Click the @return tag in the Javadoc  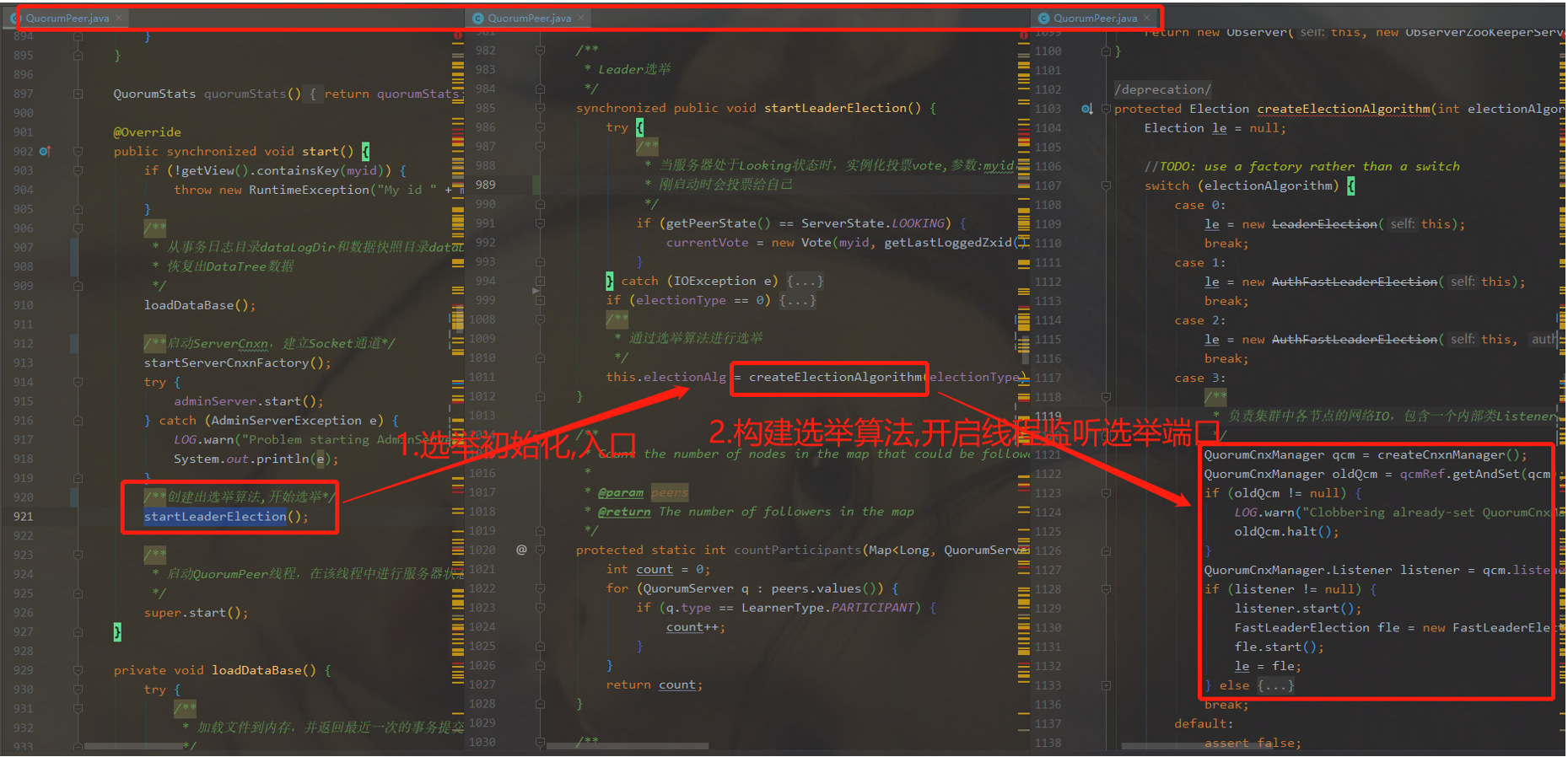(x=625, y=512)
